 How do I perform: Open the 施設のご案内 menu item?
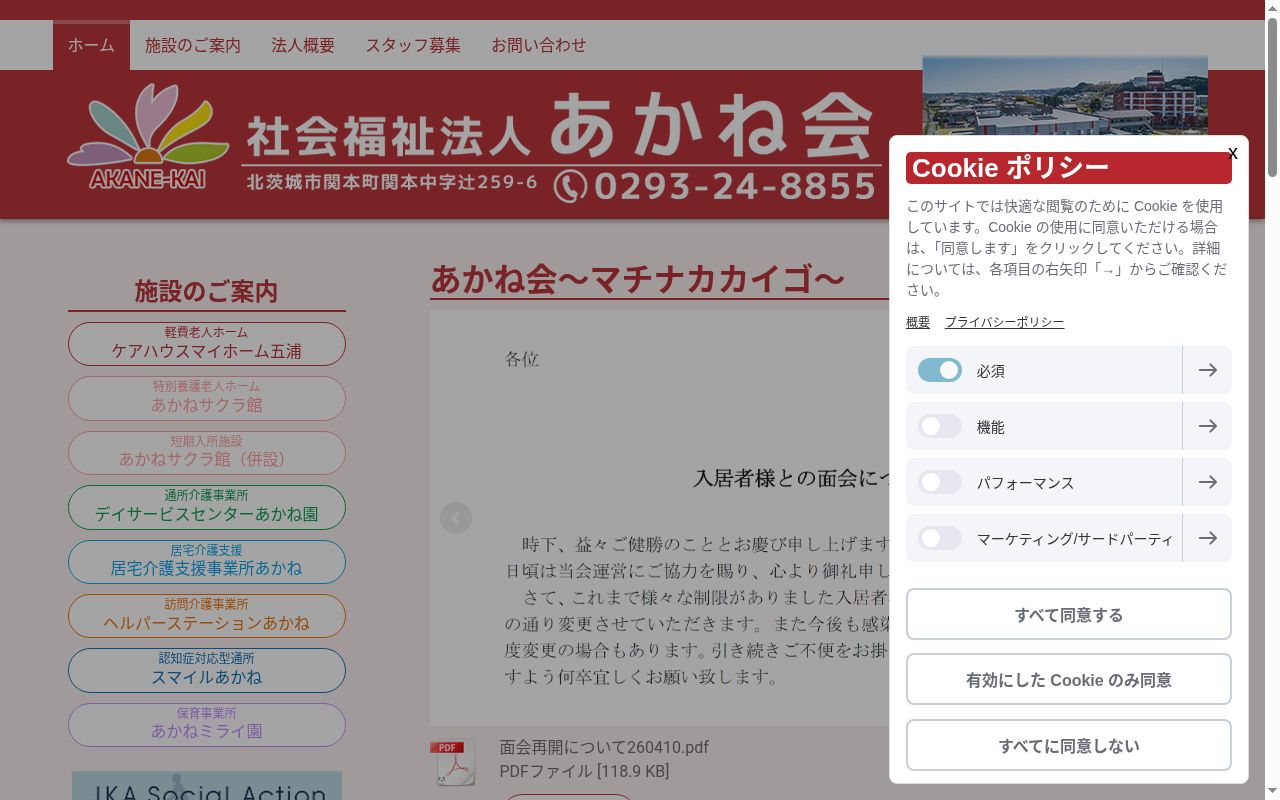(193, 45)
